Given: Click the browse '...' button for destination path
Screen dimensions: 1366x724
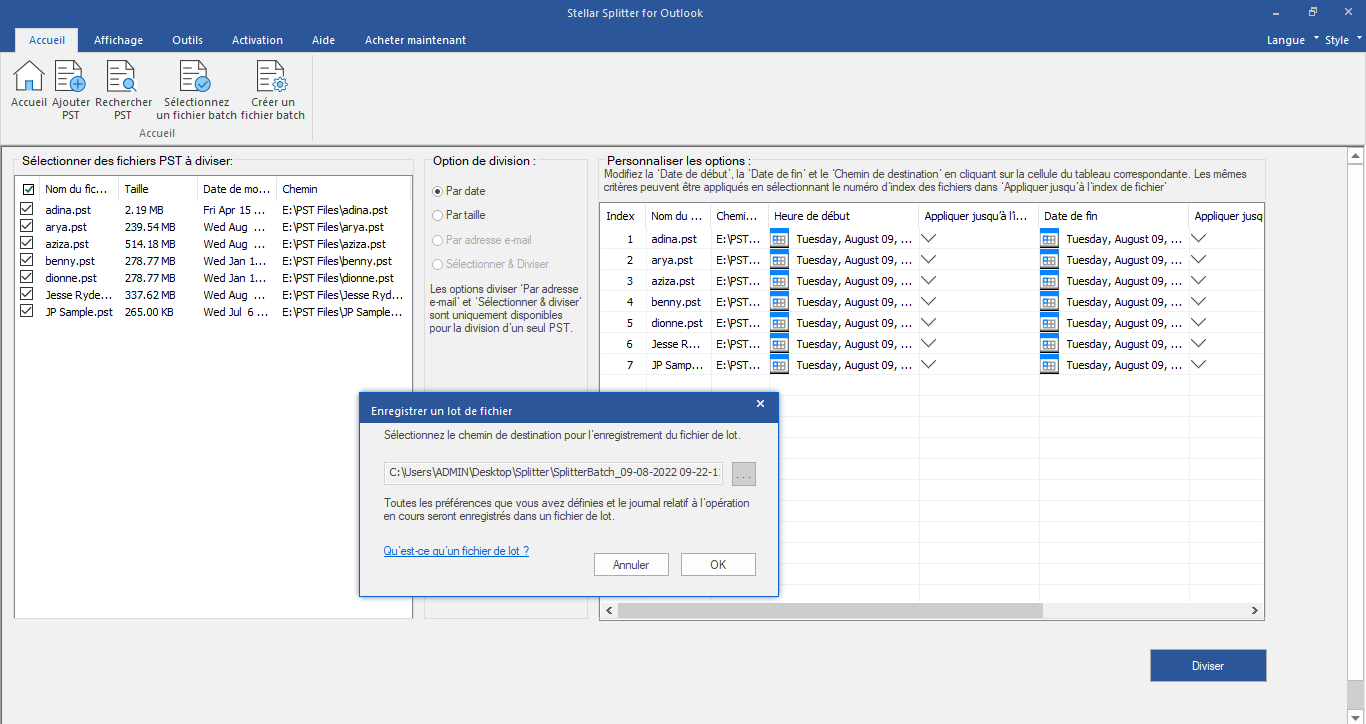Looking at the screenshot, I should [744, 473].
